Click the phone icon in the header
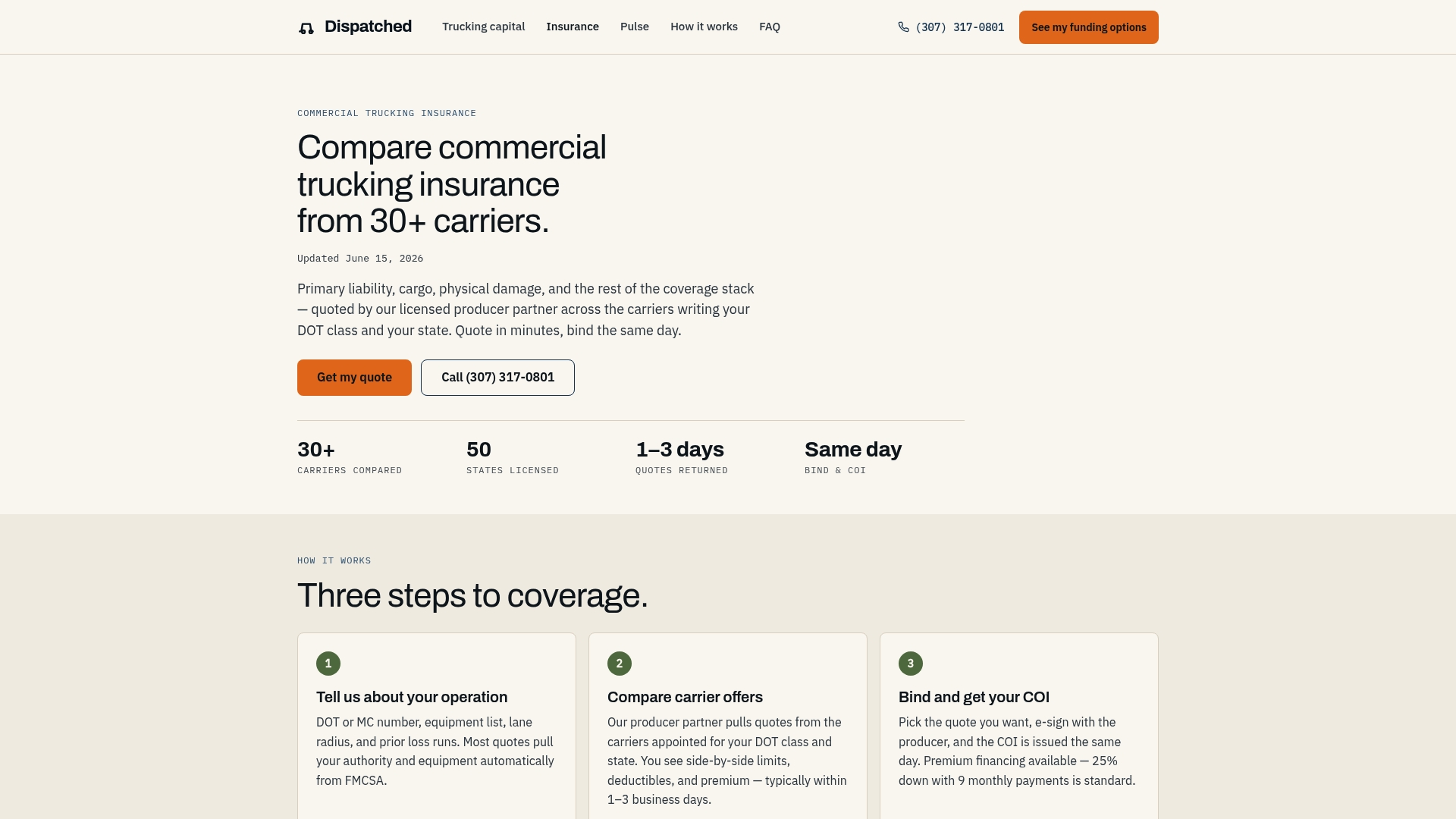This screenshot has height=819, width=1456. 903,27
